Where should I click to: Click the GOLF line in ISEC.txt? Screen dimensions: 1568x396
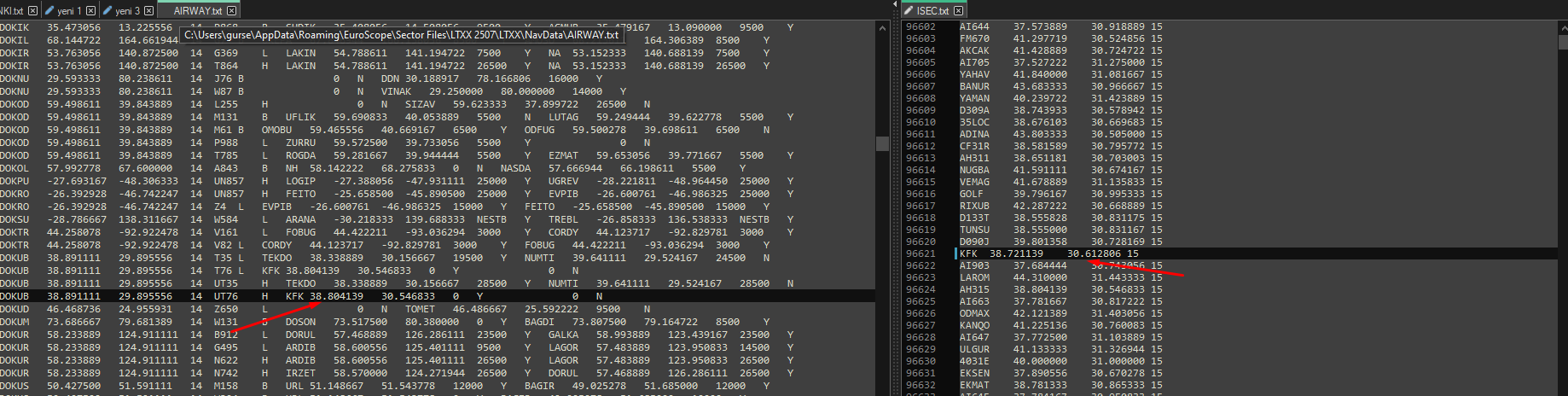(1060, 194)
